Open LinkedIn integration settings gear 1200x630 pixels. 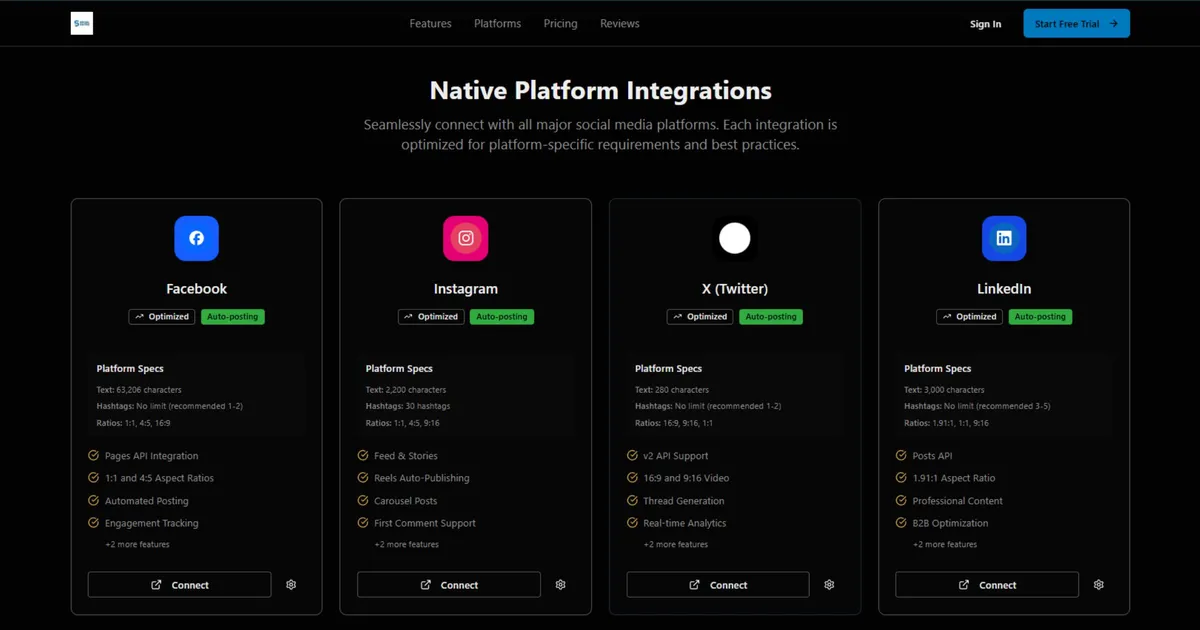[x=1098, y=585]
